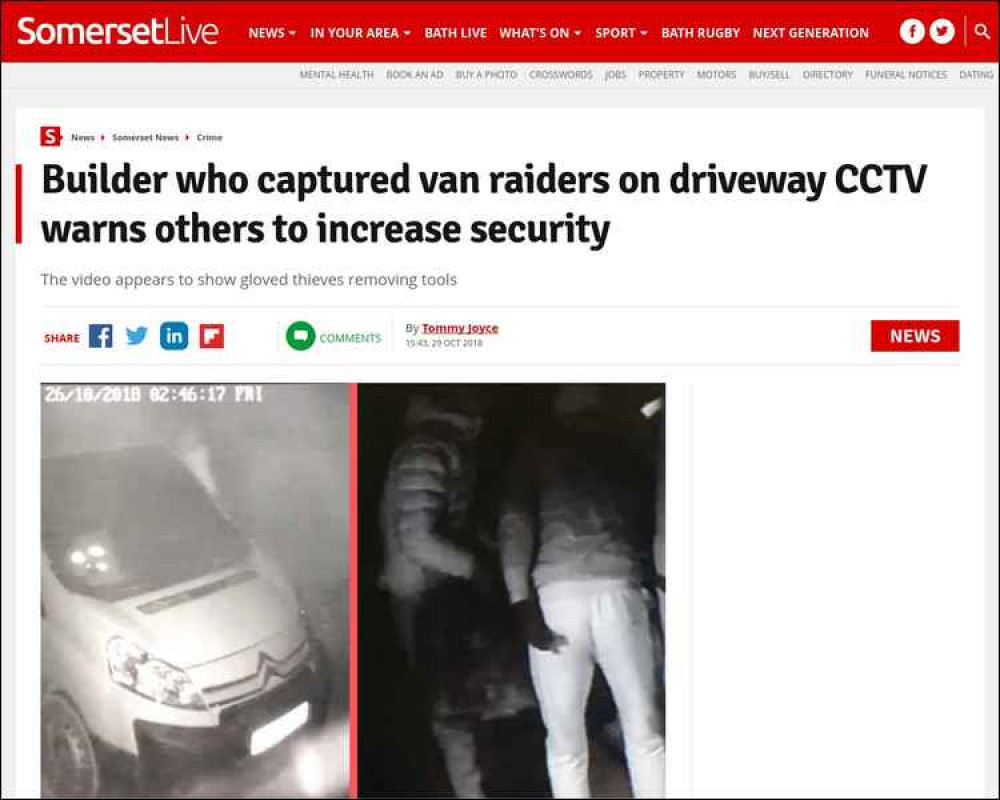
Task: Open the search magnifier icon
Action: pos(982,31)
